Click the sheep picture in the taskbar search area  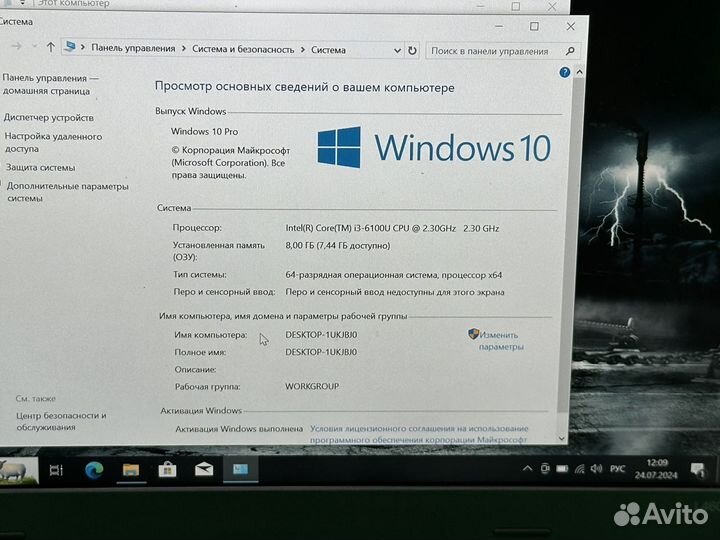coord(18,471)
